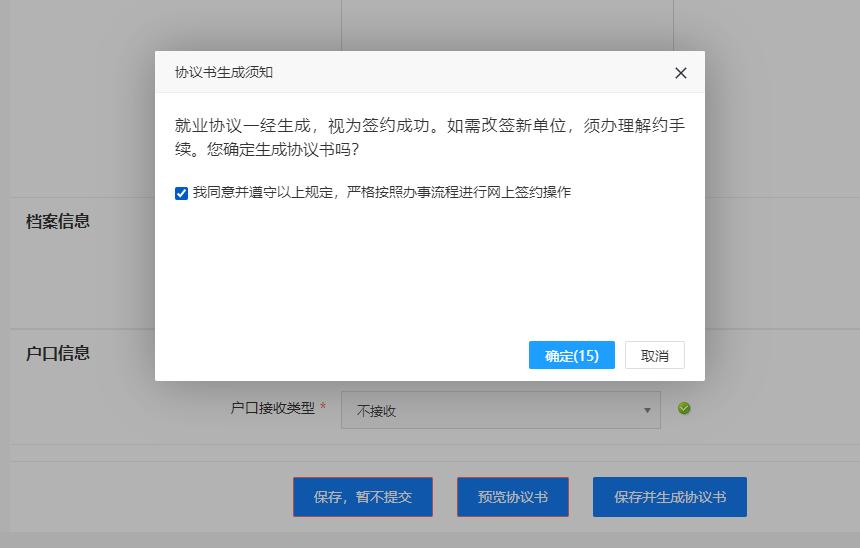860x548 pixels.
Task: Click the green validation checkmark icon
Action: click(684, 408)
